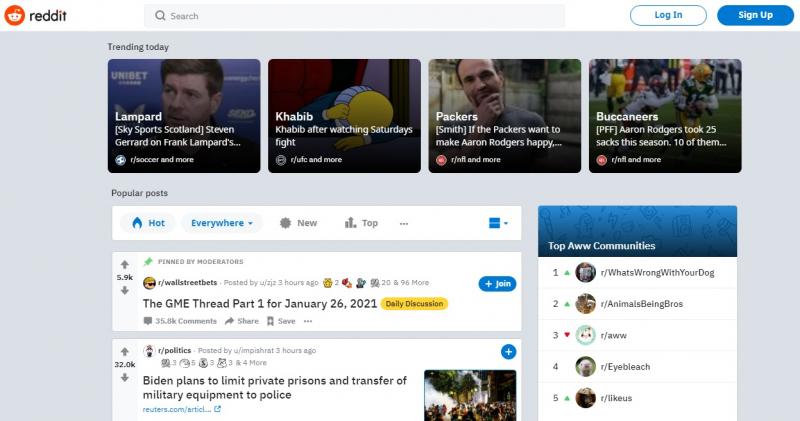
Task: Click the r/AnimalsBeingBros avatar icon
Action: [x=586, y=304]
